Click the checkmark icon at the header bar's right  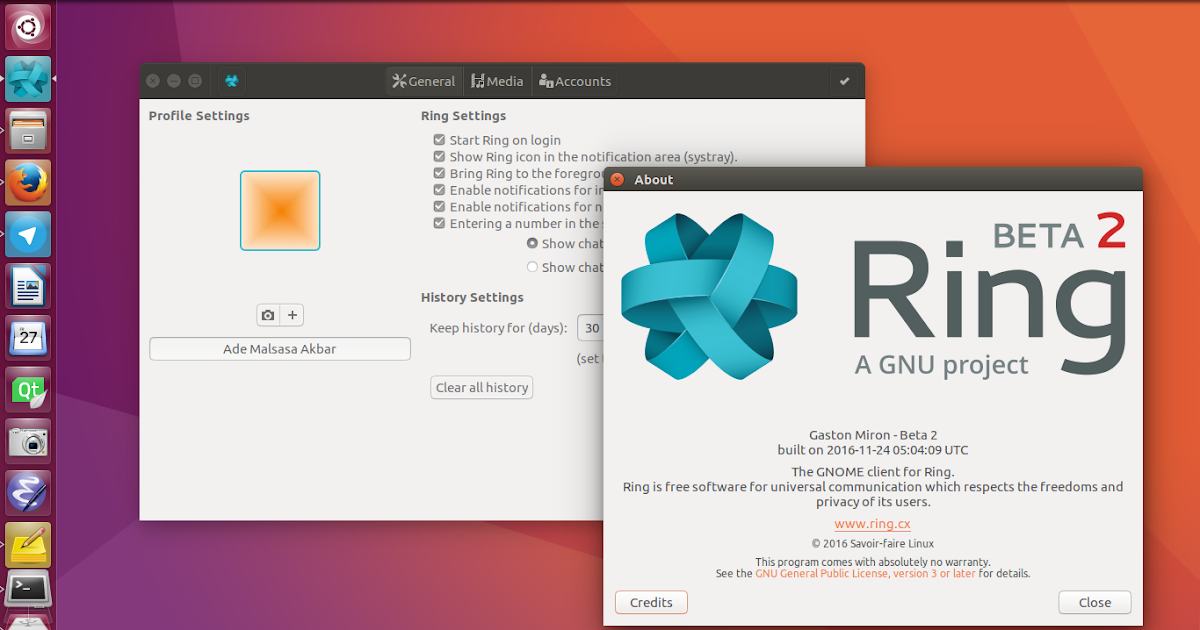pyautogui.click(x=845, y=81)
